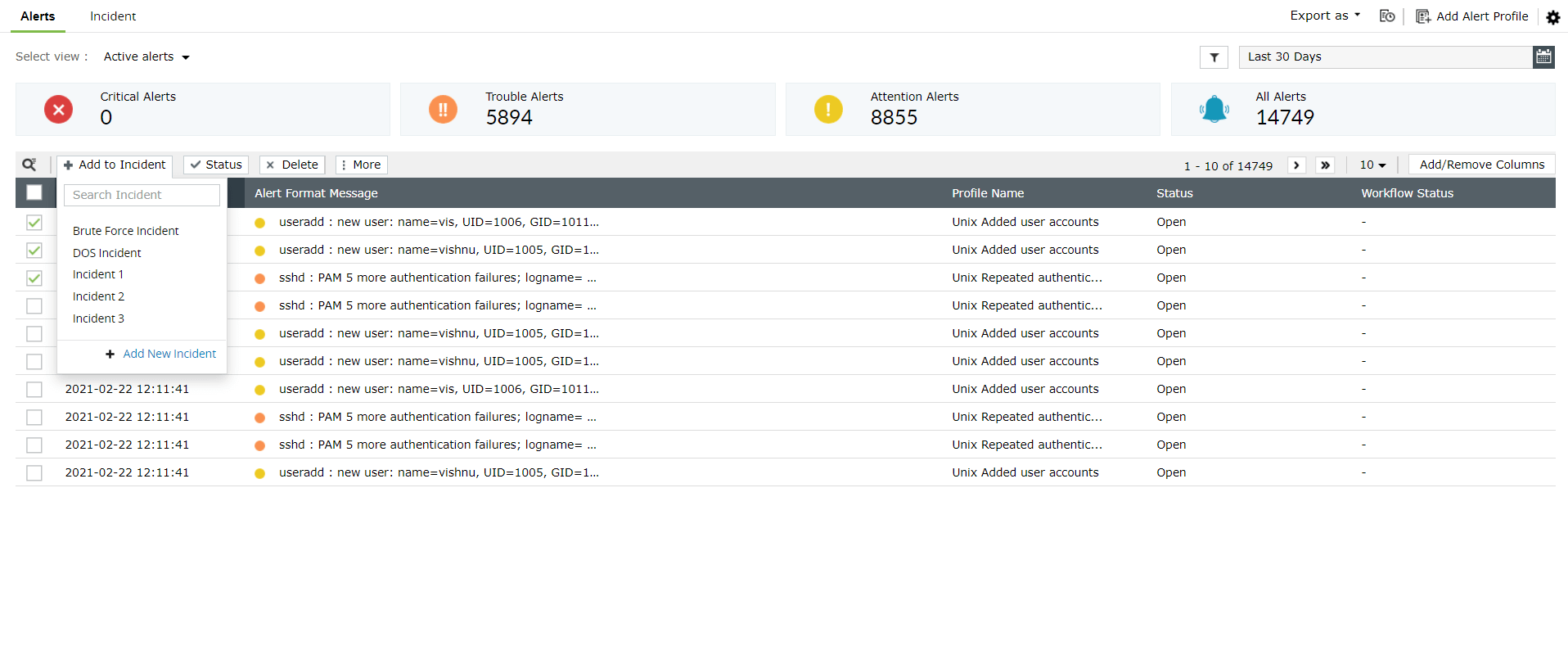This screenshot has height=664, width=1568.
Task: Jump to last page double arrow
Action: [1325, 165]
